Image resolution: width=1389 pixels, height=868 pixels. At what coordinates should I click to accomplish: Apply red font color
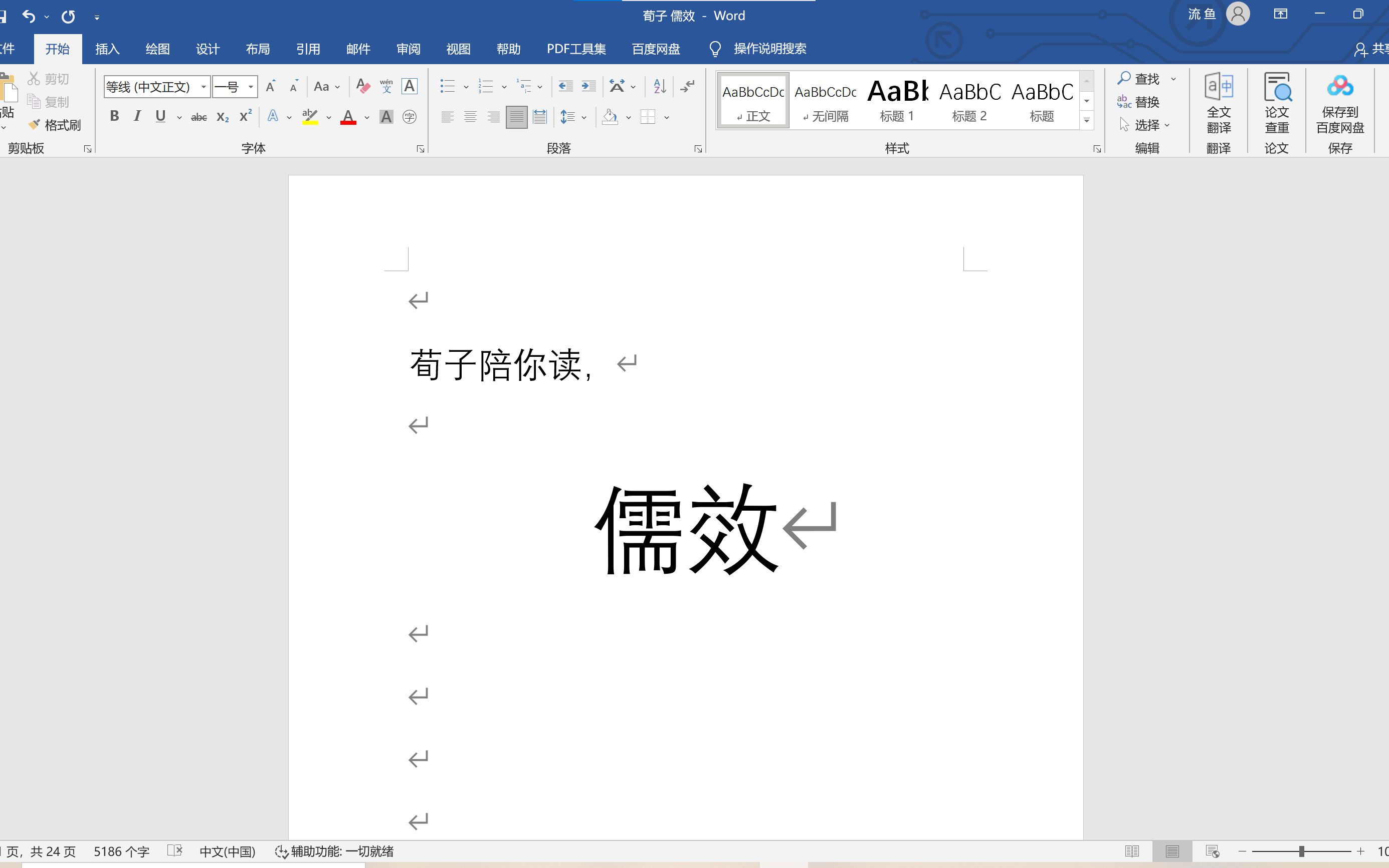click(x=348, y=117)
